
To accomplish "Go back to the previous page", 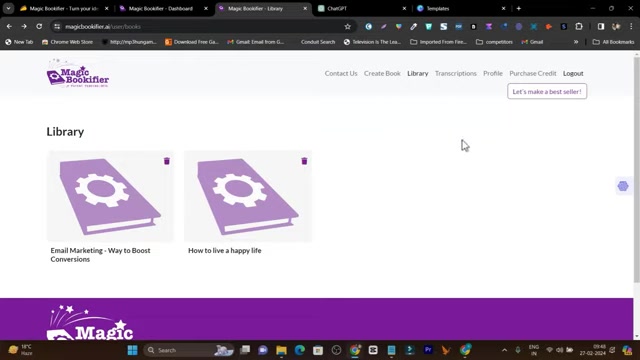I will click(x=9, y=27).
